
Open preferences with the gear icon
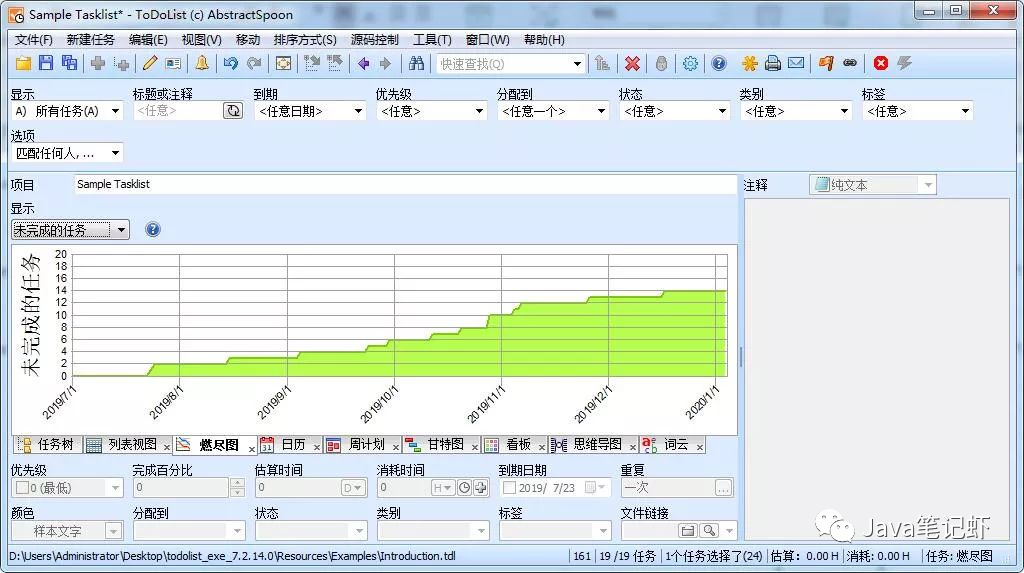coord(690,63)
